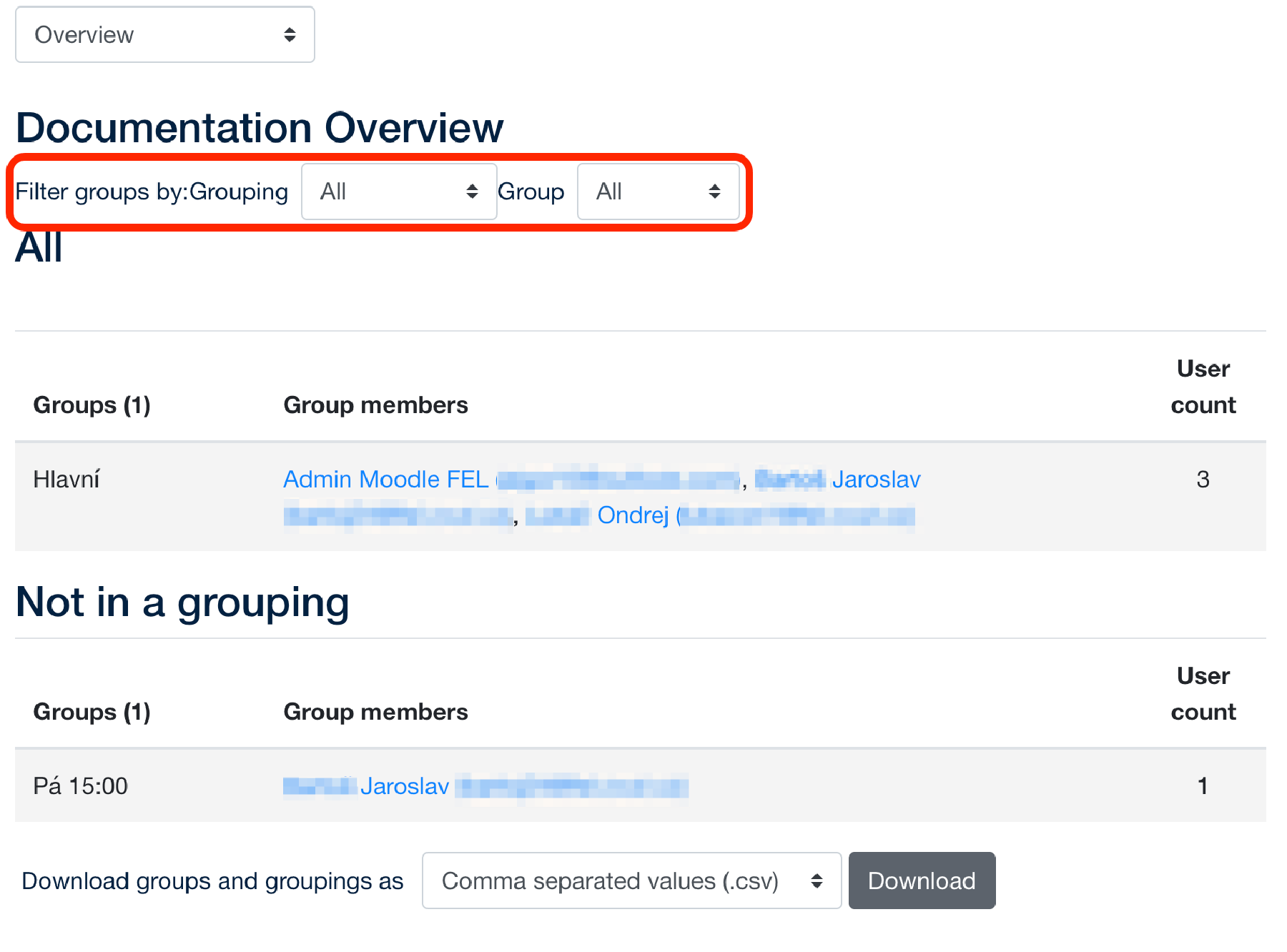The height and width of the screenshot is (952, 1287).
Task: Click the User count column header
Action: (x=1203, y=386)
